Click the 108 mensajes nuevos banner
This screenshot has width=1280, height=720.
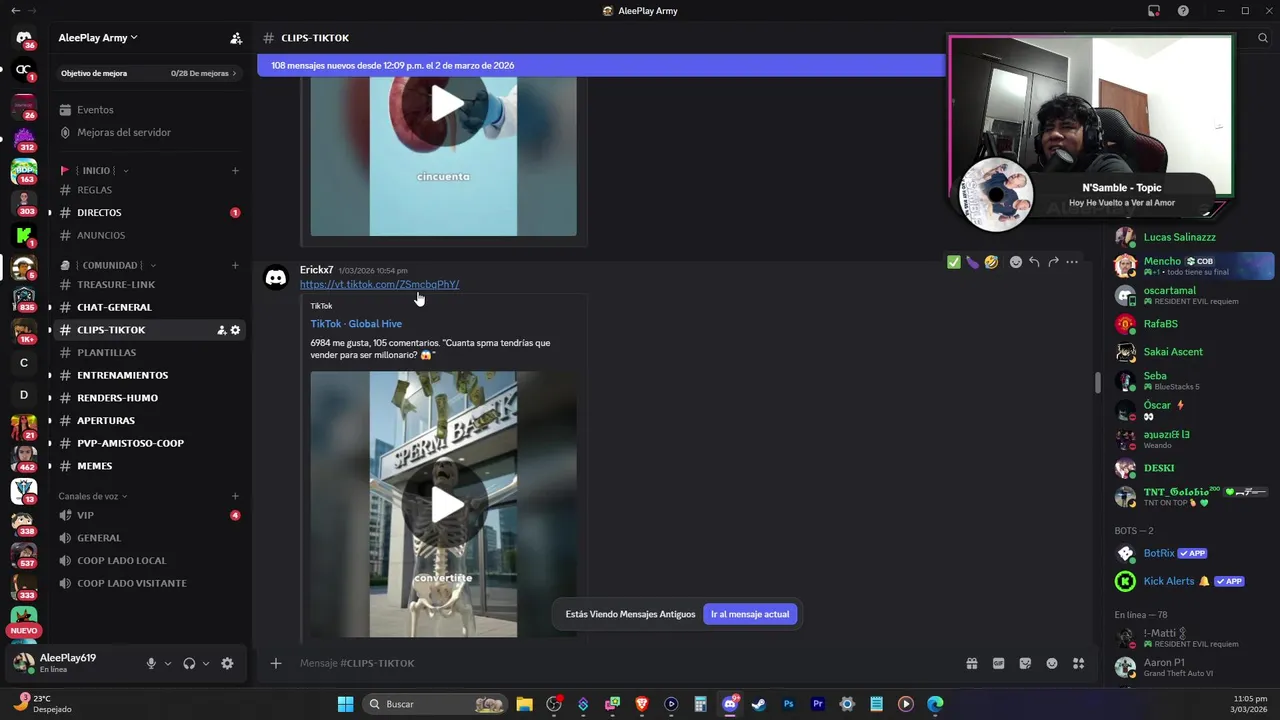point(600,65)
